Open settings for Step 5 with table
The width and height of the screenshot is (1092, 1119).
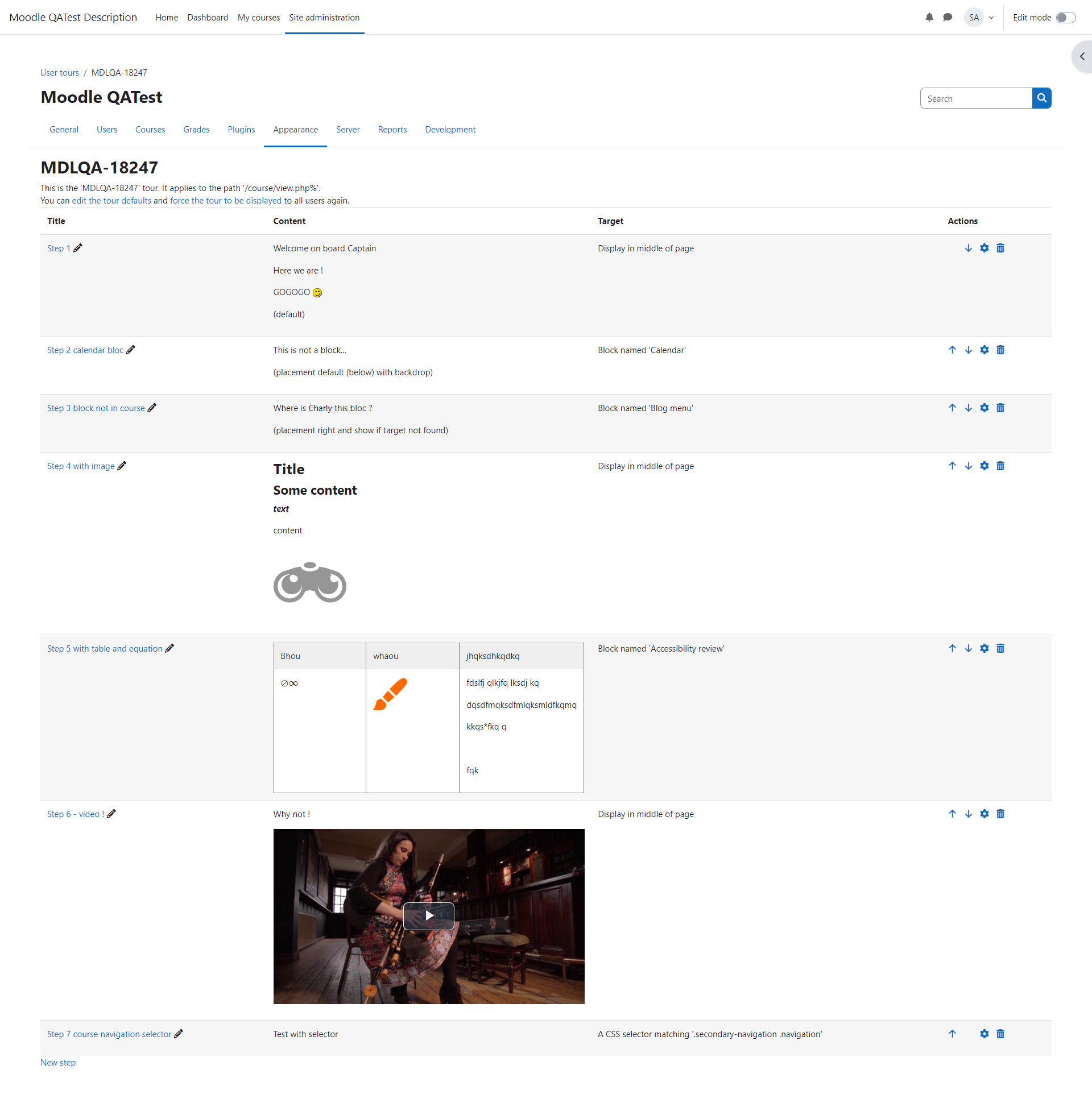[984, 648]
